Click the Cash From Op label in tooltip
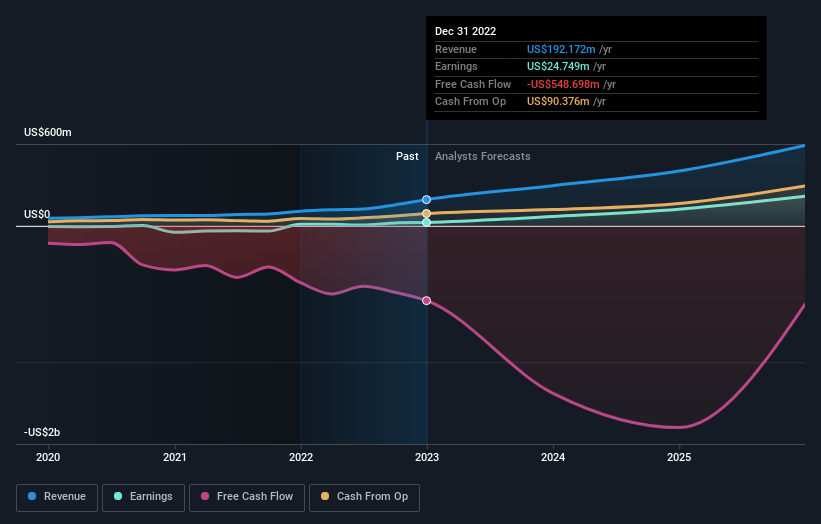 tap(470, 102)
